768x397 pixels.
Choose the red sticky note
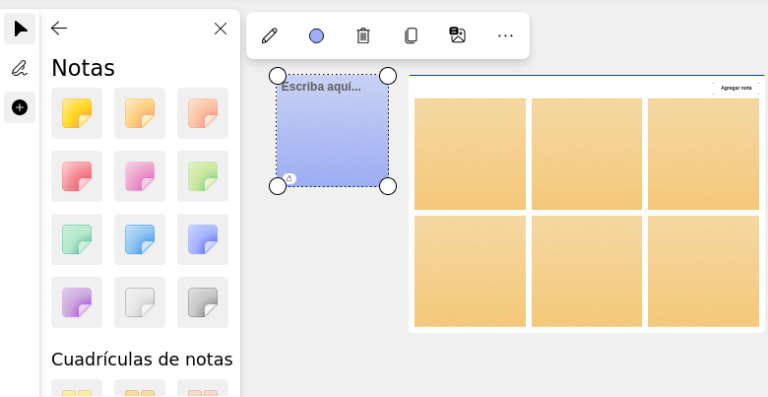coord(77,176)
